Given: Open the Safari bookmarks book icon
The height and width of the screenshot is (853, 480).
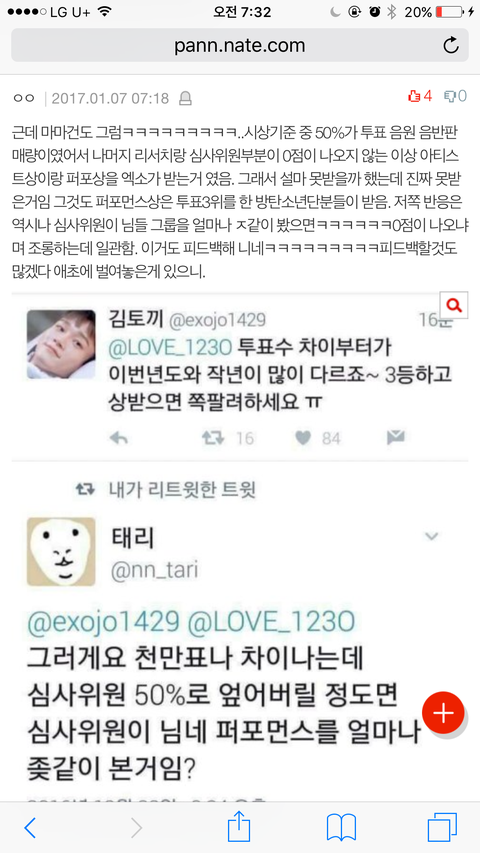Looking at the screenshot, I should (x=341, y=827).
